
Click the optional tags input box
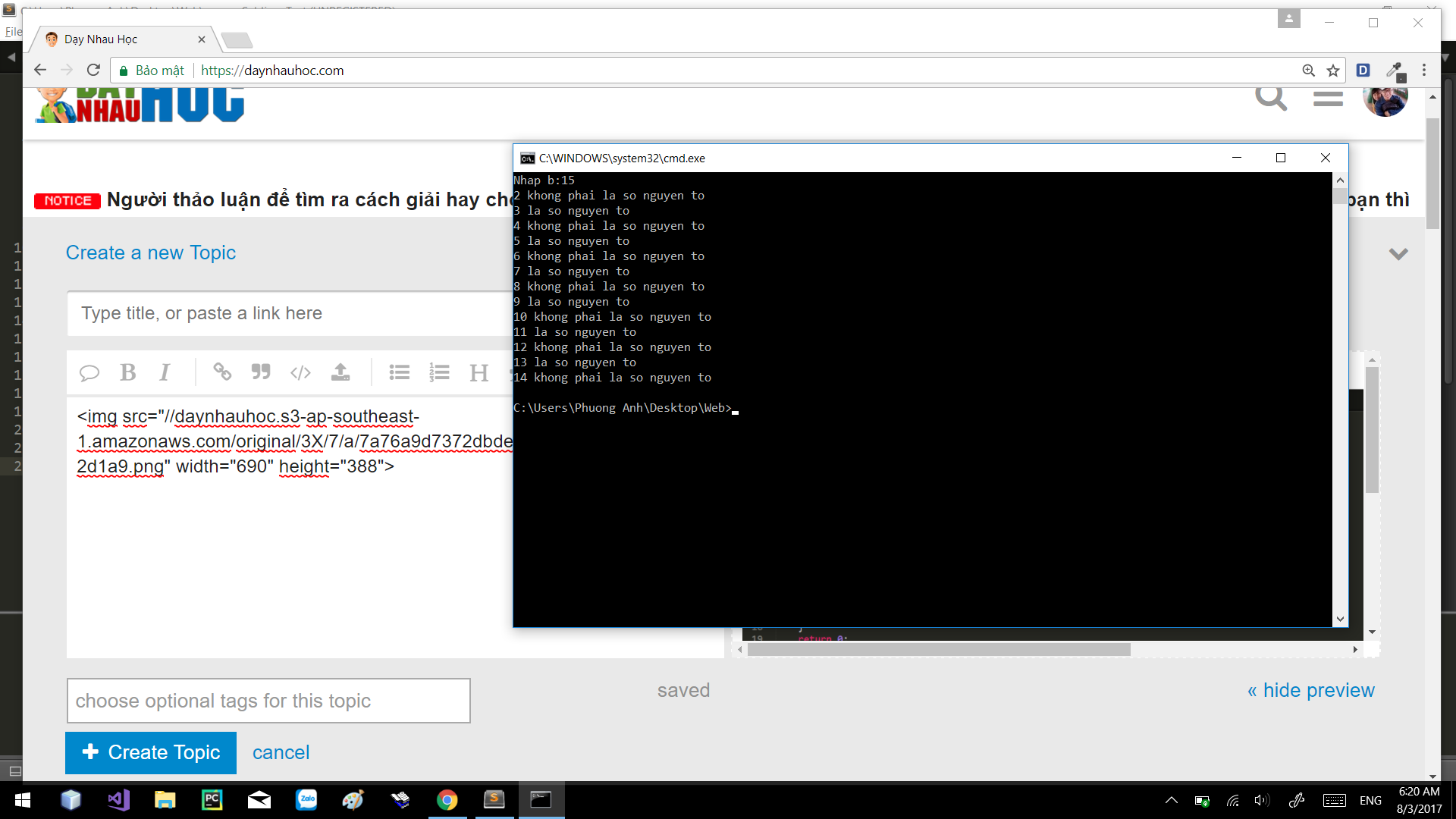(268, 701)
